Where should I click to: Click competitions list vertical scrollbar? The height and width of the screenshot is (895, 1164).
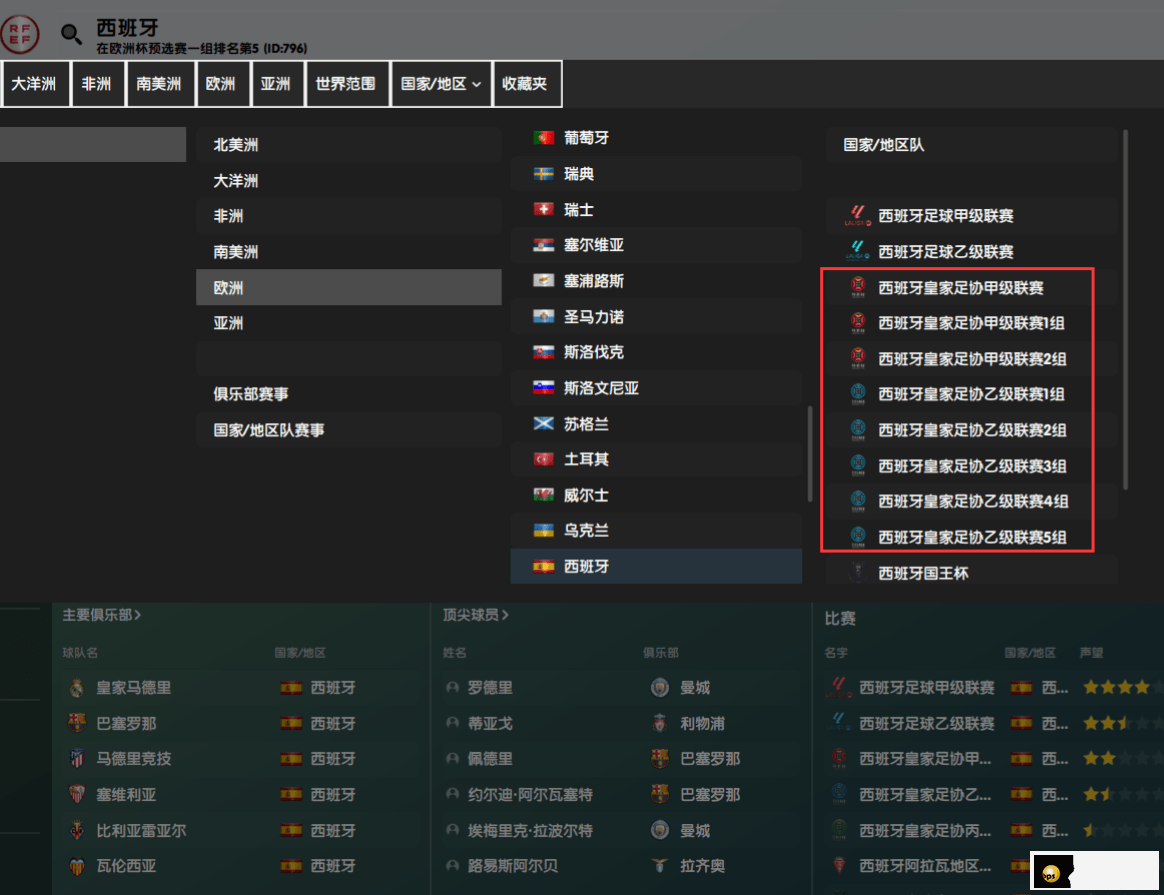click(x=1125, y=310)
